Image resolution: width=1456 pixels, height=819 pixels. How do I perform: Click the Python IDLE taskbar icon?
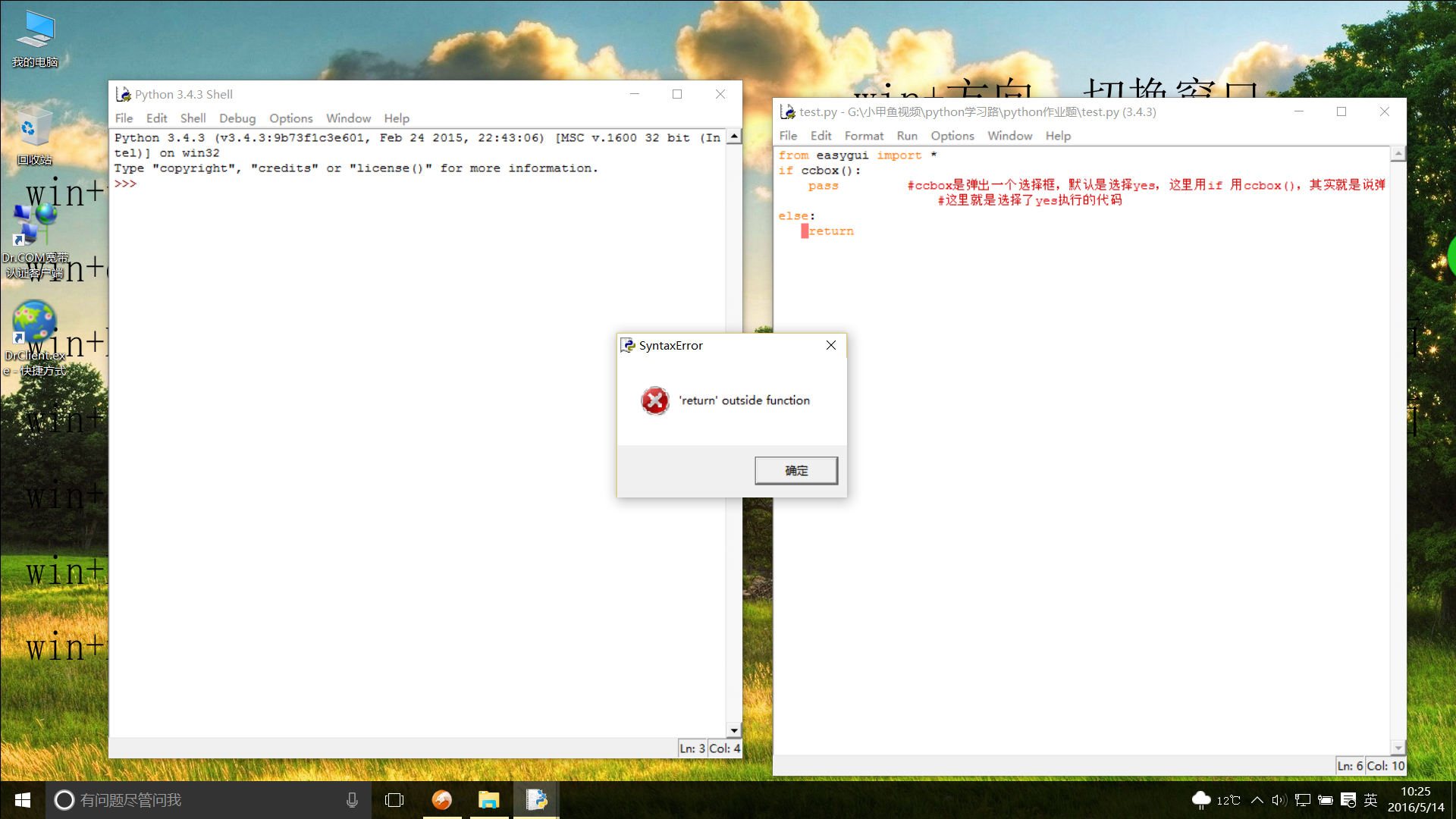point(536,800)
